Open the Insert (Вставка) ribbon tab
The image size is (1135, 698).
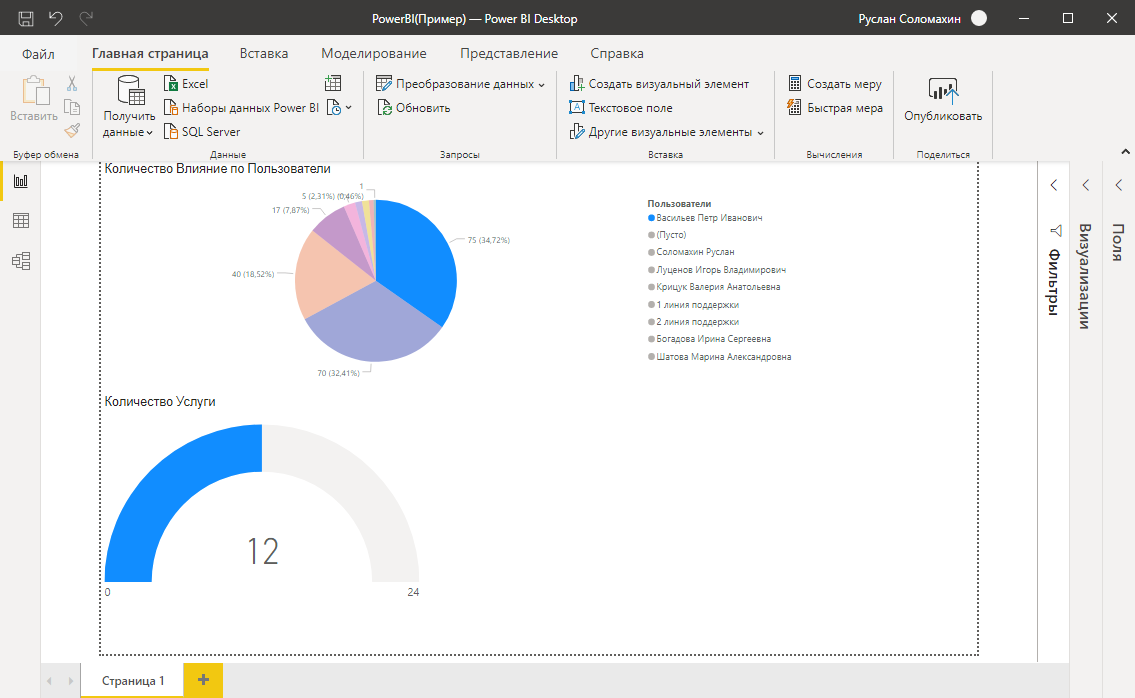(264, 54)
